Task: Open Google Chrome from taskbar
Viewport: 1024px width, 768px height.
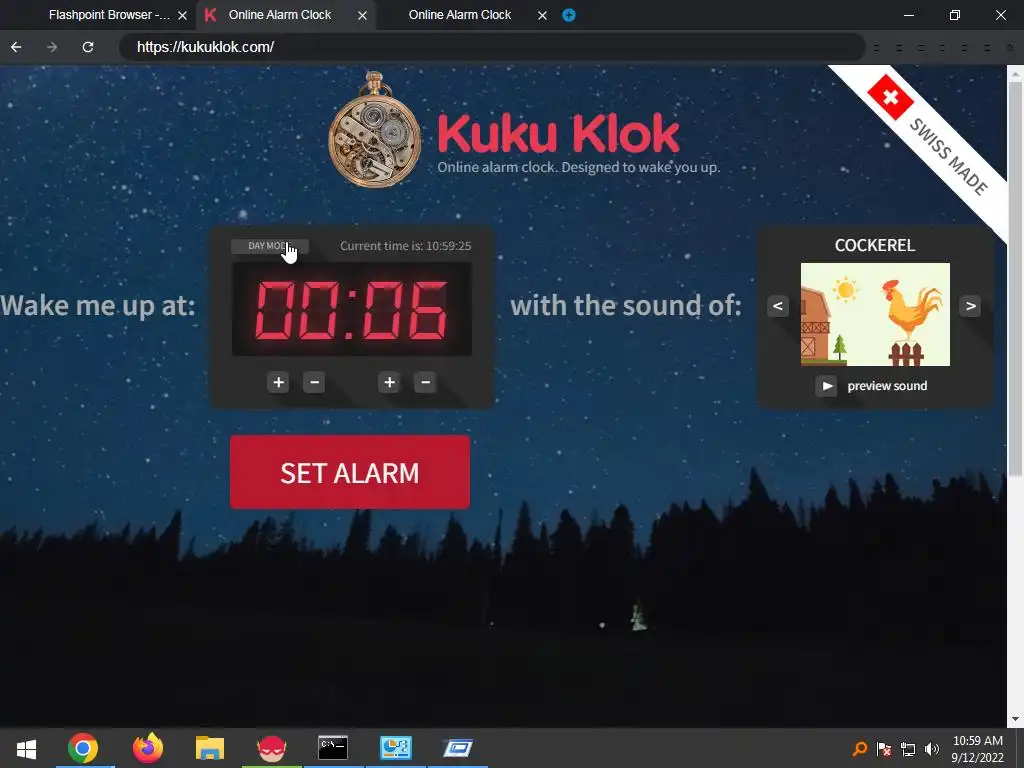Action: coord(83,748)
